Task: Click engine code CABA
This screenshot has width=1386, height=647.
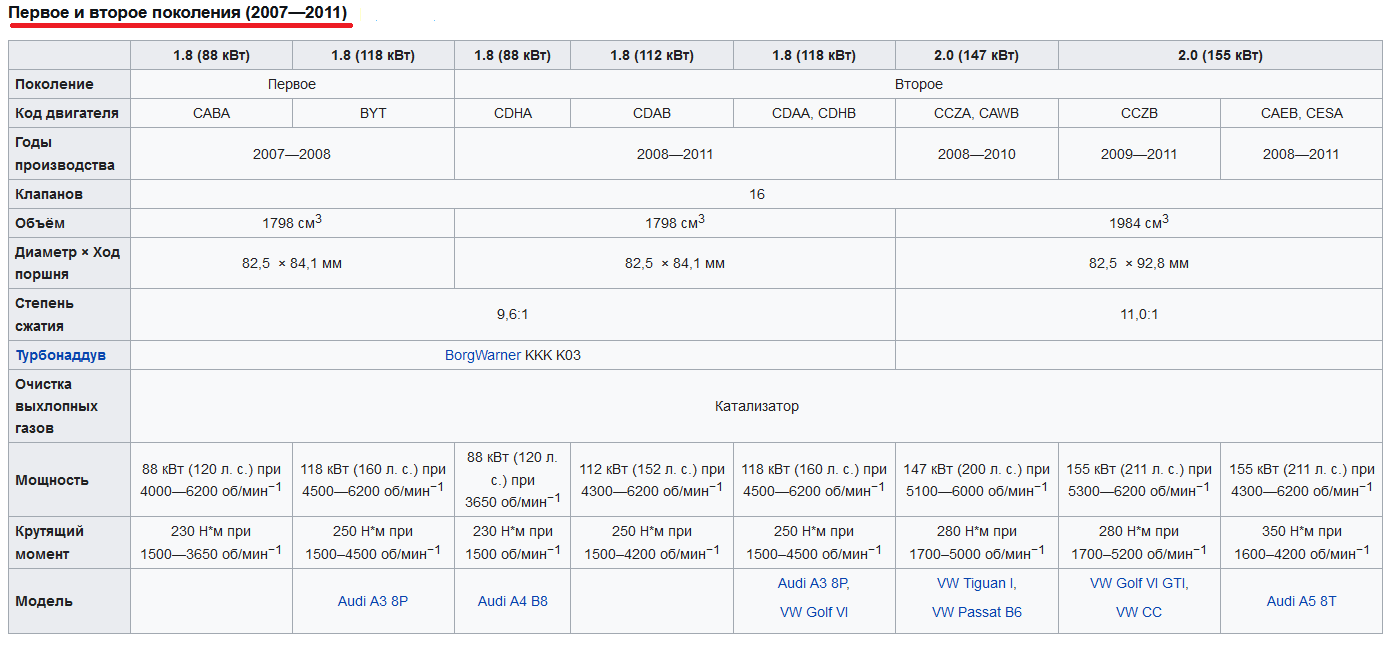Action: (211, 113)
